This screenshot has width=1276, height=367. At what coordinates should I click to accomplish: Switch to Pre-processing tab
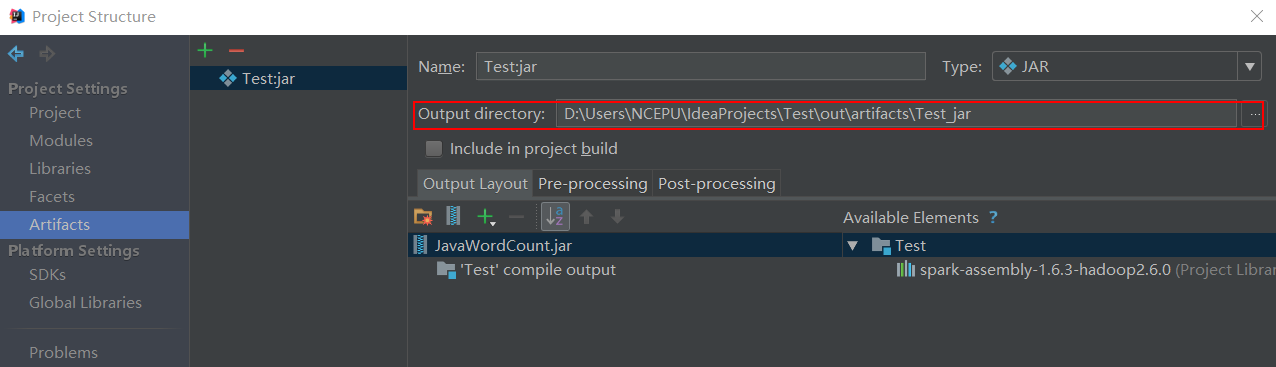point(593,184)
